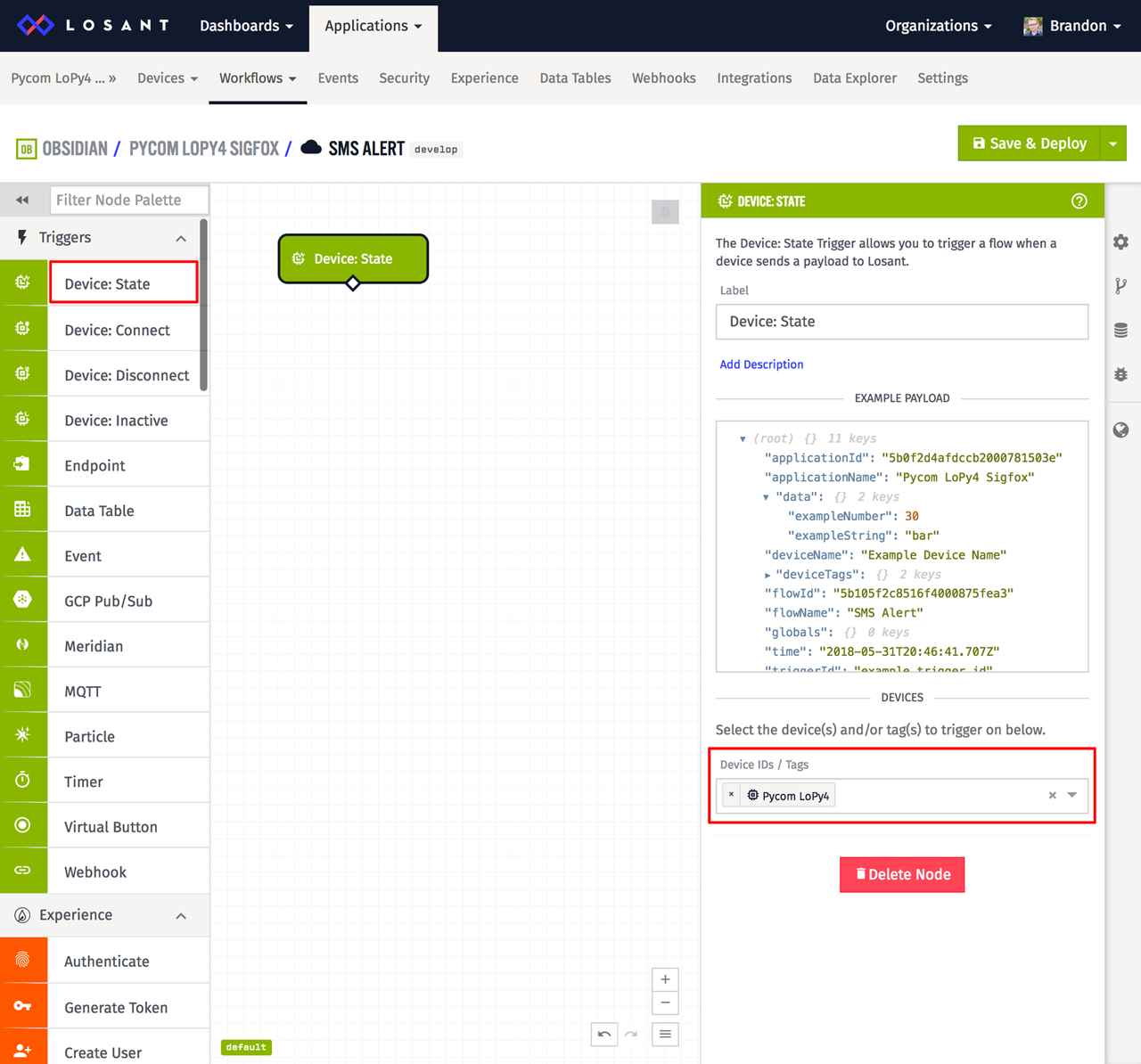The width and height of the screenshot is (1141, 1064).
Task: Select the Timer trigger icon
Action: 23,780
